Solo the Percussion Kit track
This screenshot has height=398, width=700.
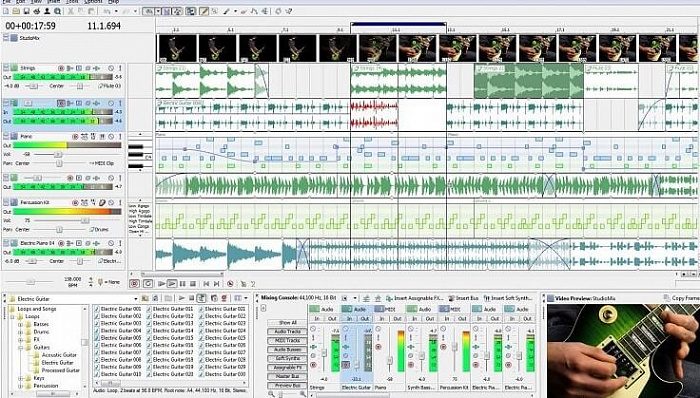click(x=120, y=203)
